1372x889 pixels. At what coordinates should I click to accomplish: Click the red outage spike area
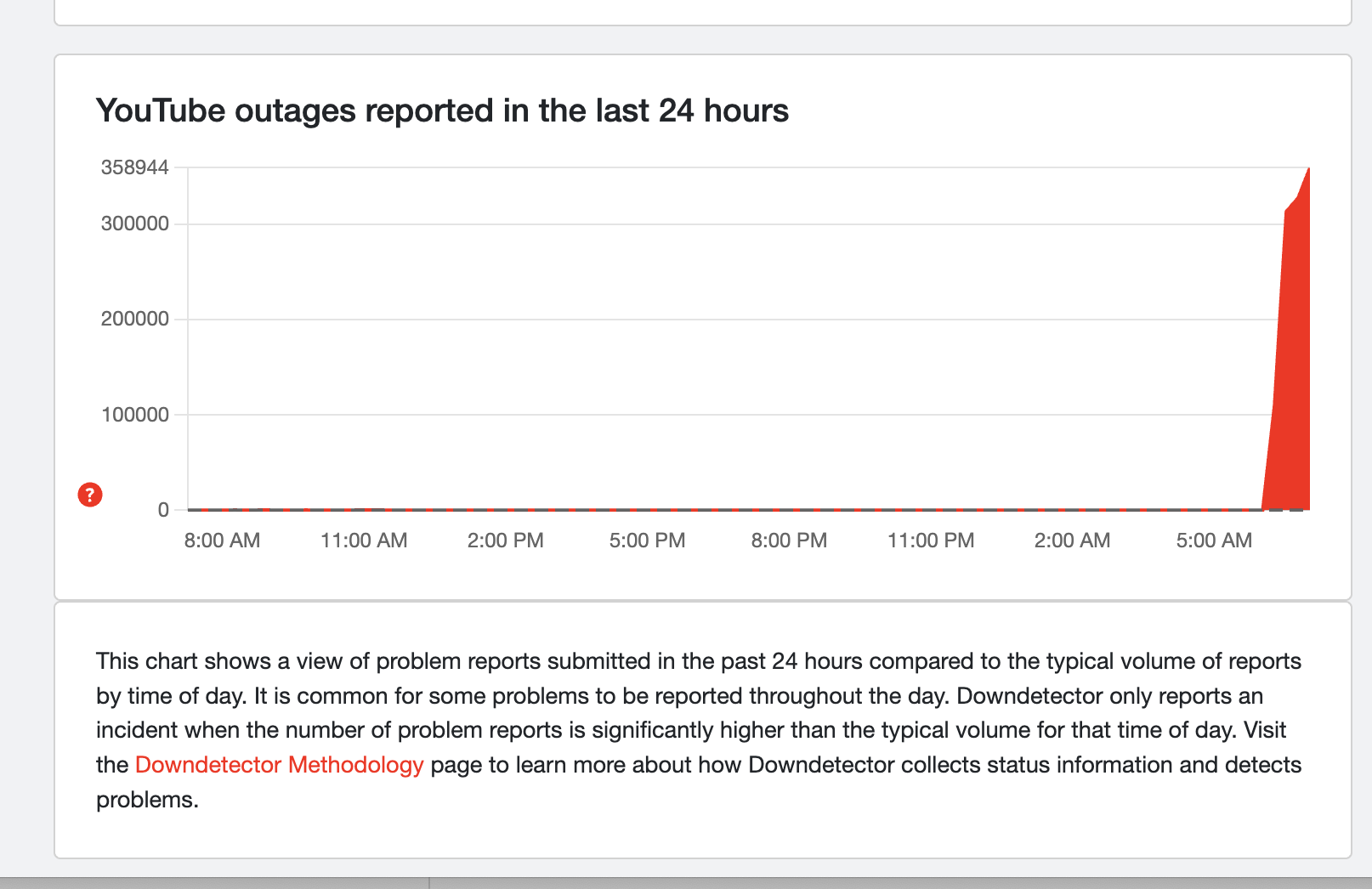tap(1293, 382)
